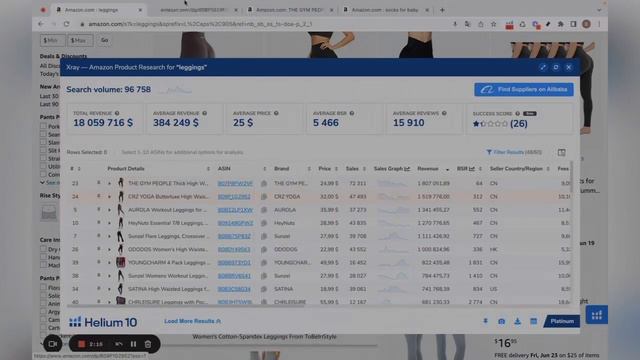This screenshot has height=360, width=640.
Task: Open Average Price info tooltip icon
Action: coord(276,113)
